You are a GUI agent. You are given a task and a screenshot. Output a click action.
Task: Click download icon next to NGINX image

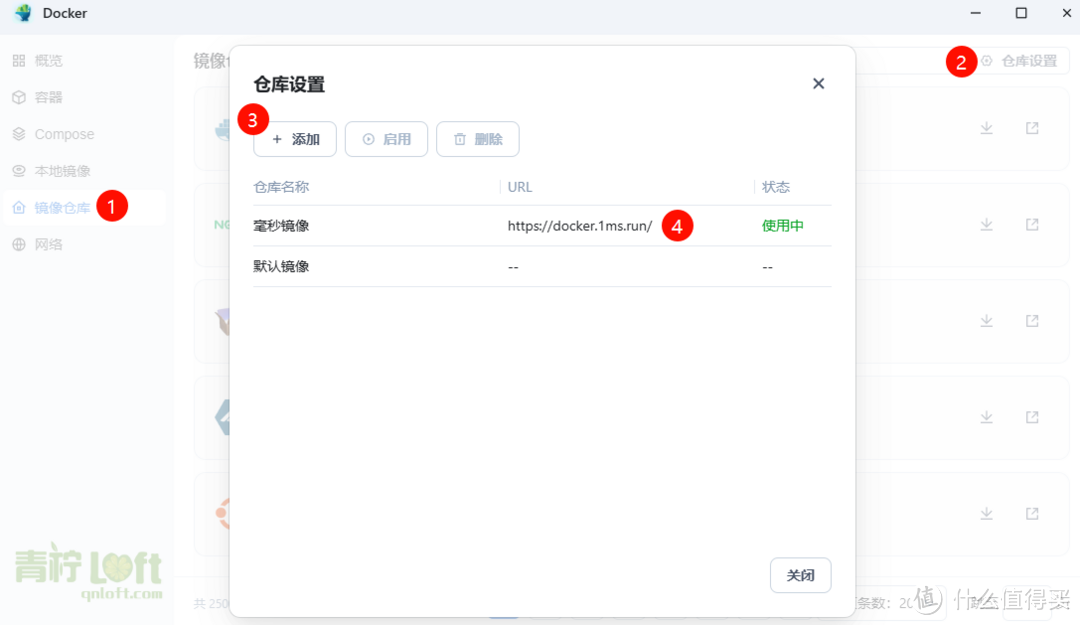[x=987, y=224]
